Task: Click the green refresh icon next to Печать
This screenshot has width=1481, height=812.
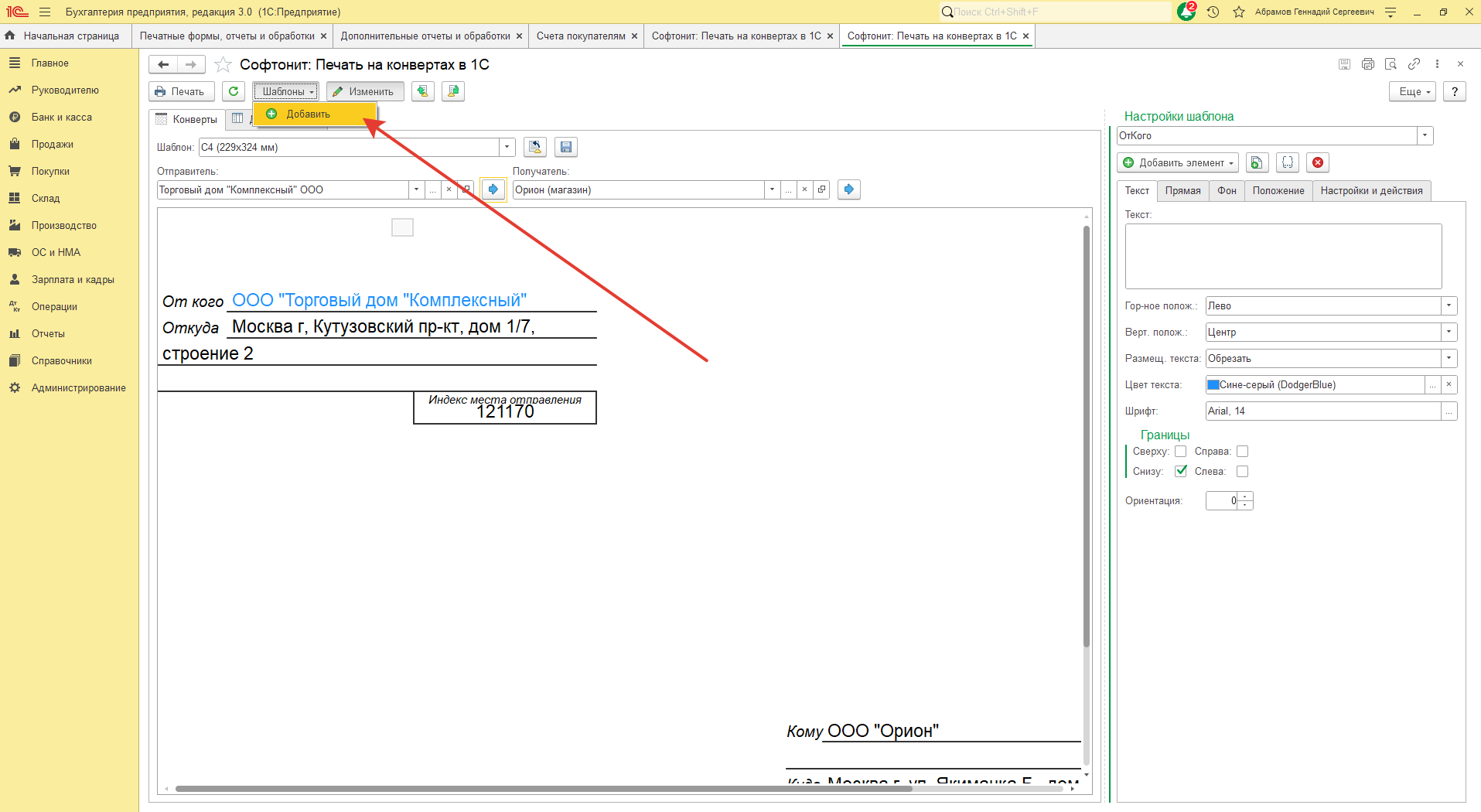Action: point(233,91)
